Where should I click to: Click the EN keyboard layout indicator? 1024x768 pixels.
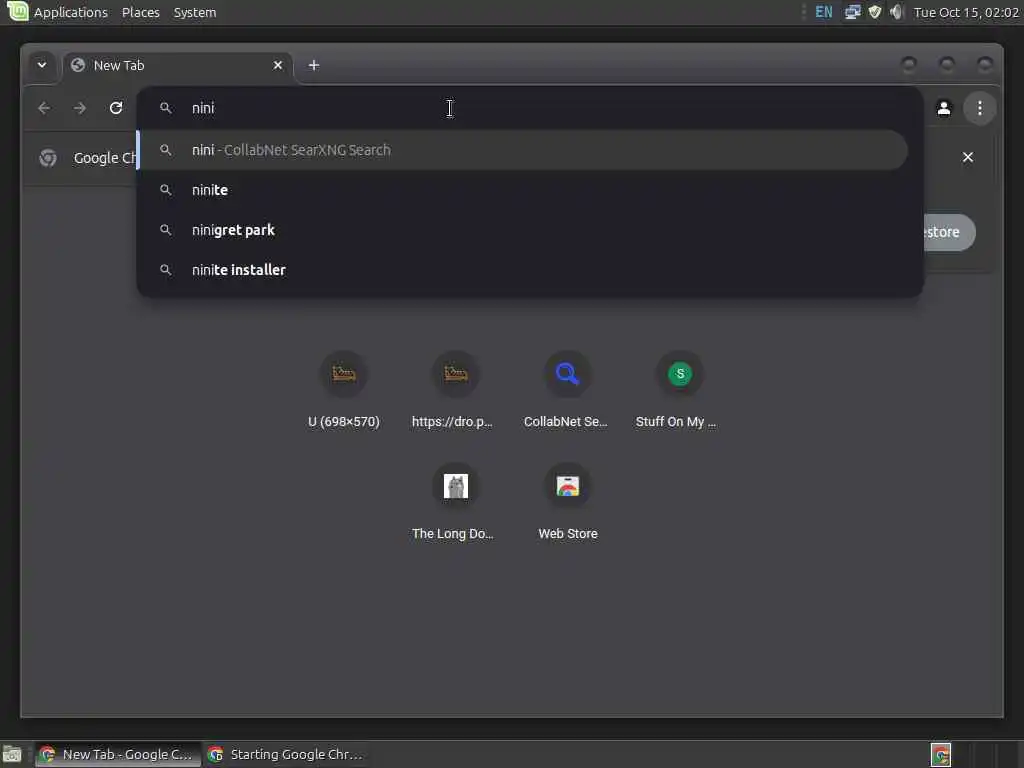click(824, 12)
